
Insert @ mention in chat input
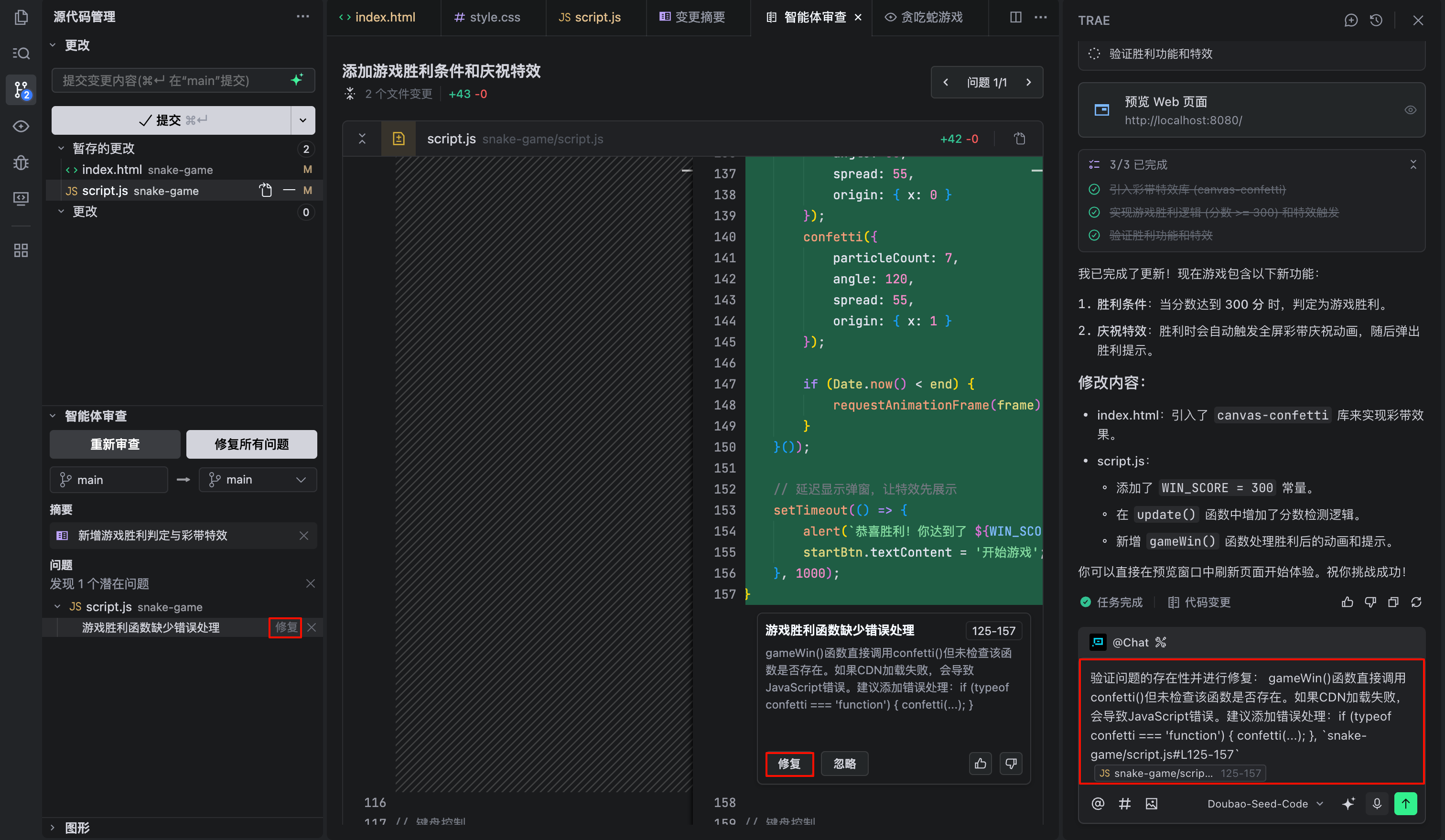point(1098,803)
